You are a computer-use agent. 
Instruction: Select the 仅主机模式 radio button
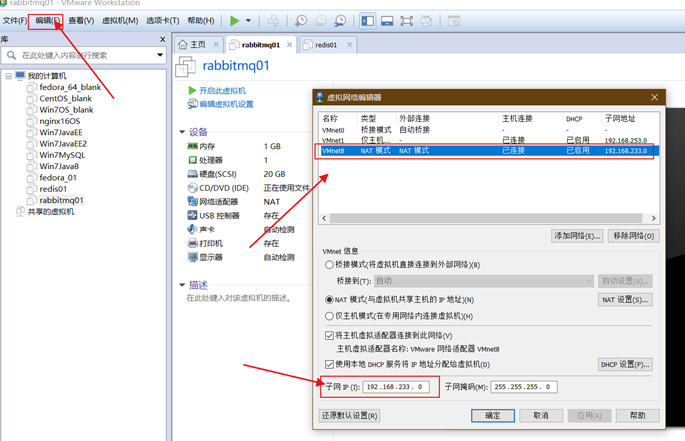pos(329,316)
